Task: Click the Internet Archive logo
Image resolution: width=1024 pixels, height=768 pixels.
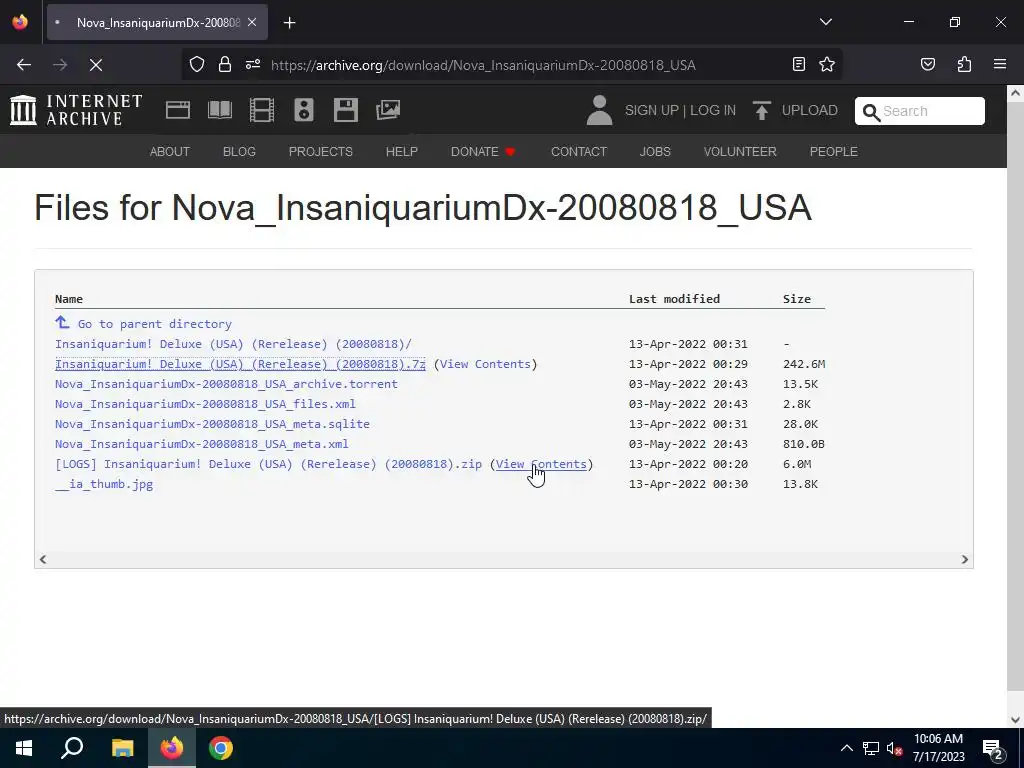Action: [76, 110]
